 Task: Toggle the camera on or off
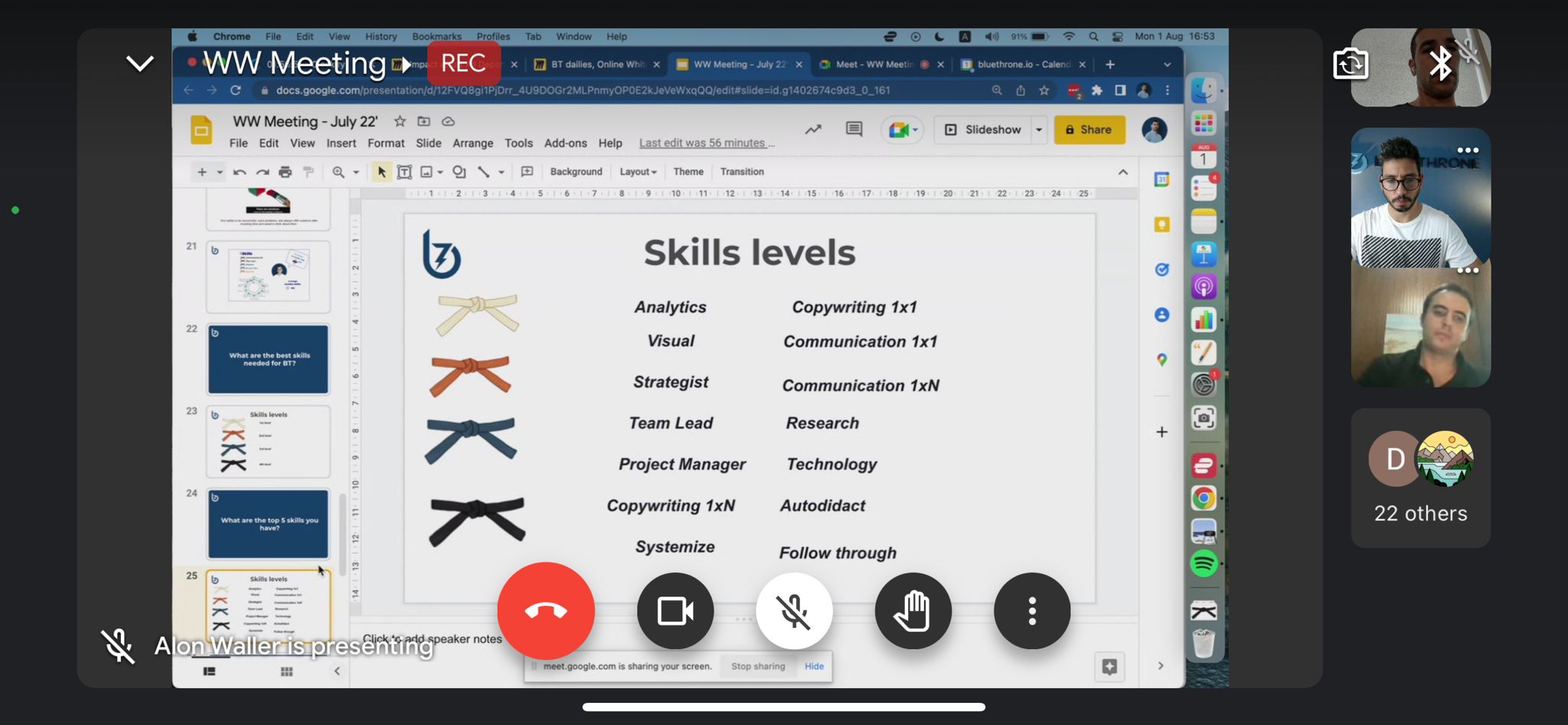coord(675,611)
